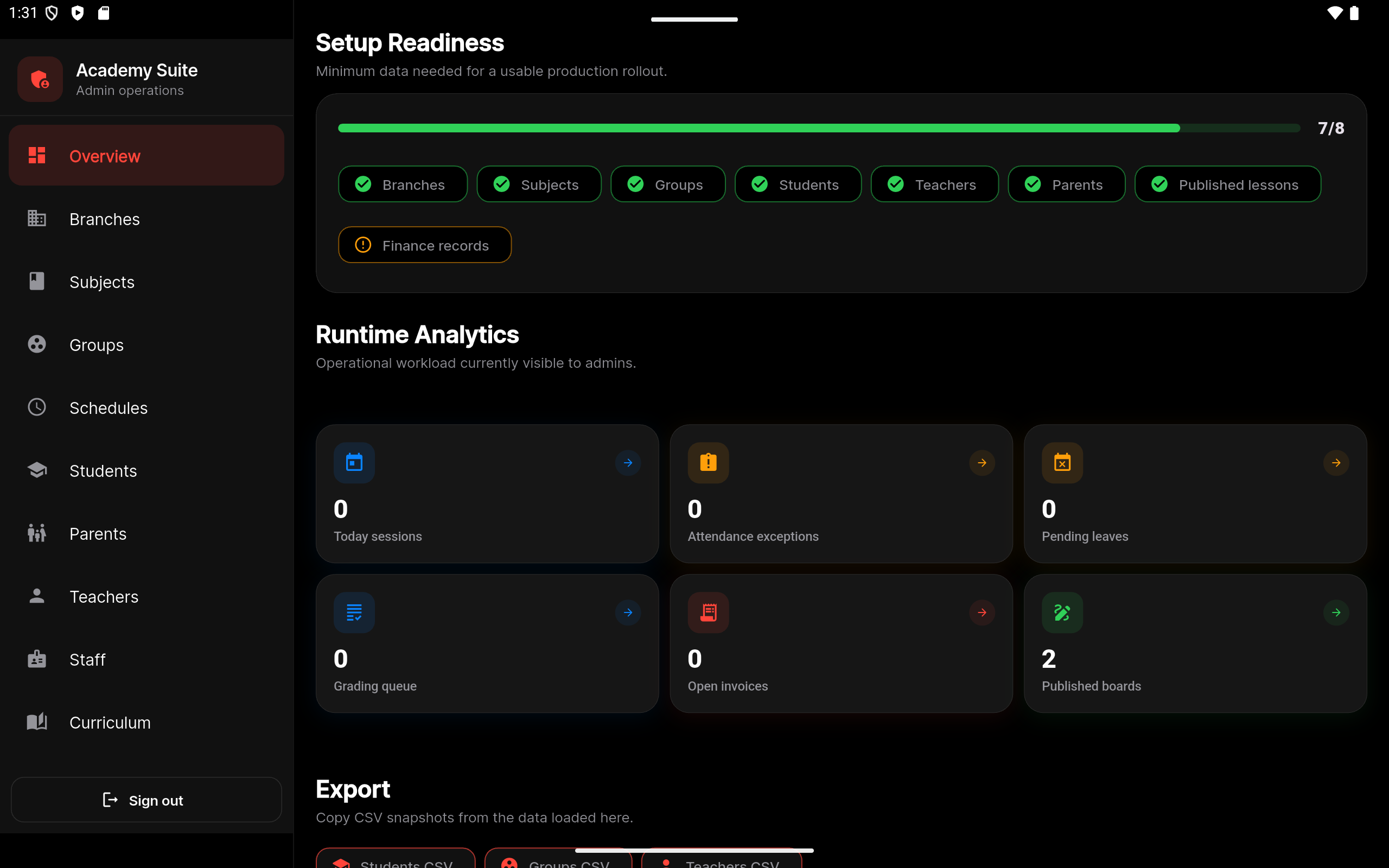Click the Wi-Fi status icon
Viewport: 1389px width, 868px height.
(x=1335, y=12)
